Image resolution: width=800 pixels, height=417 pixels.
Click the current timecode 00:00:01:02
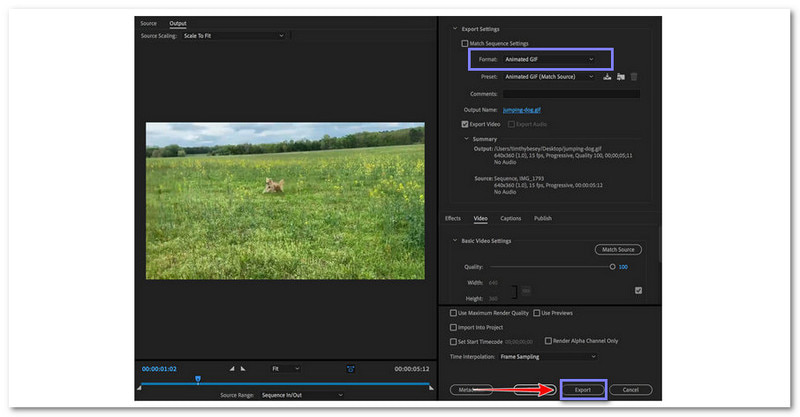(159, 369)
